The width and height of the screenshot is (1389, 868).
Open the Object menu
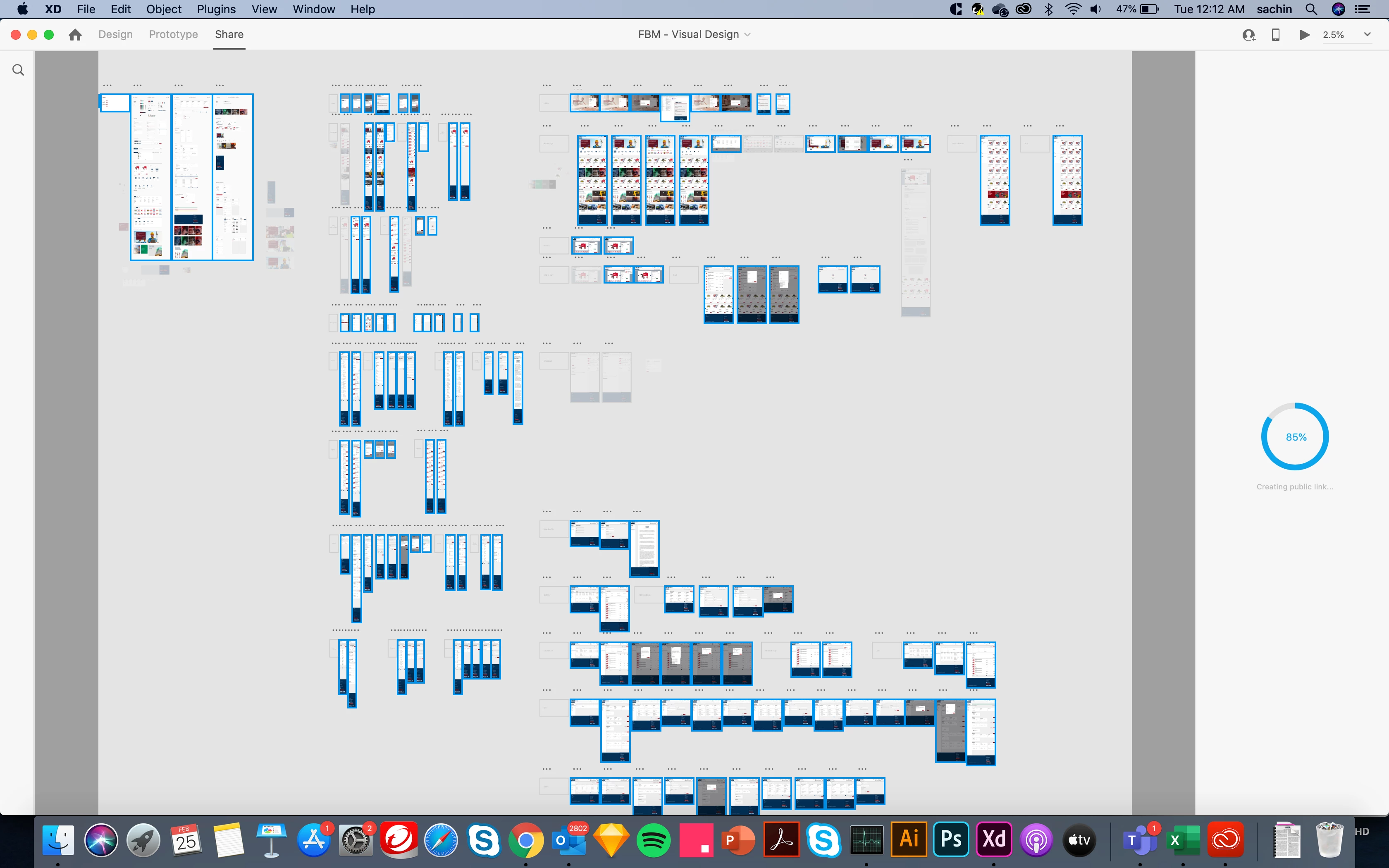[164, 9]
